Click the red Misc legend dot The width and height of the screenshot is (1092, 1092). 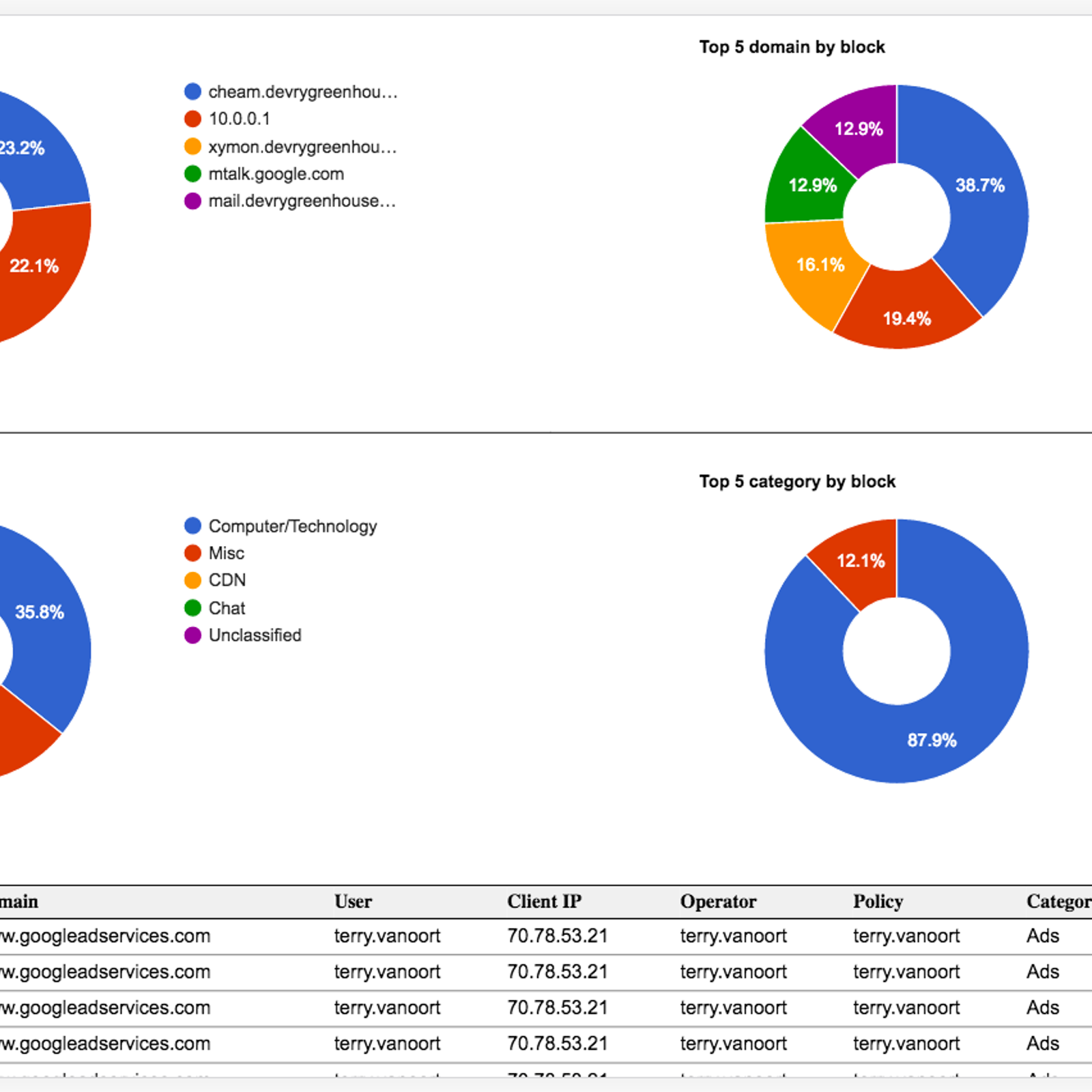pyautogui.click(x=192, y=553)
